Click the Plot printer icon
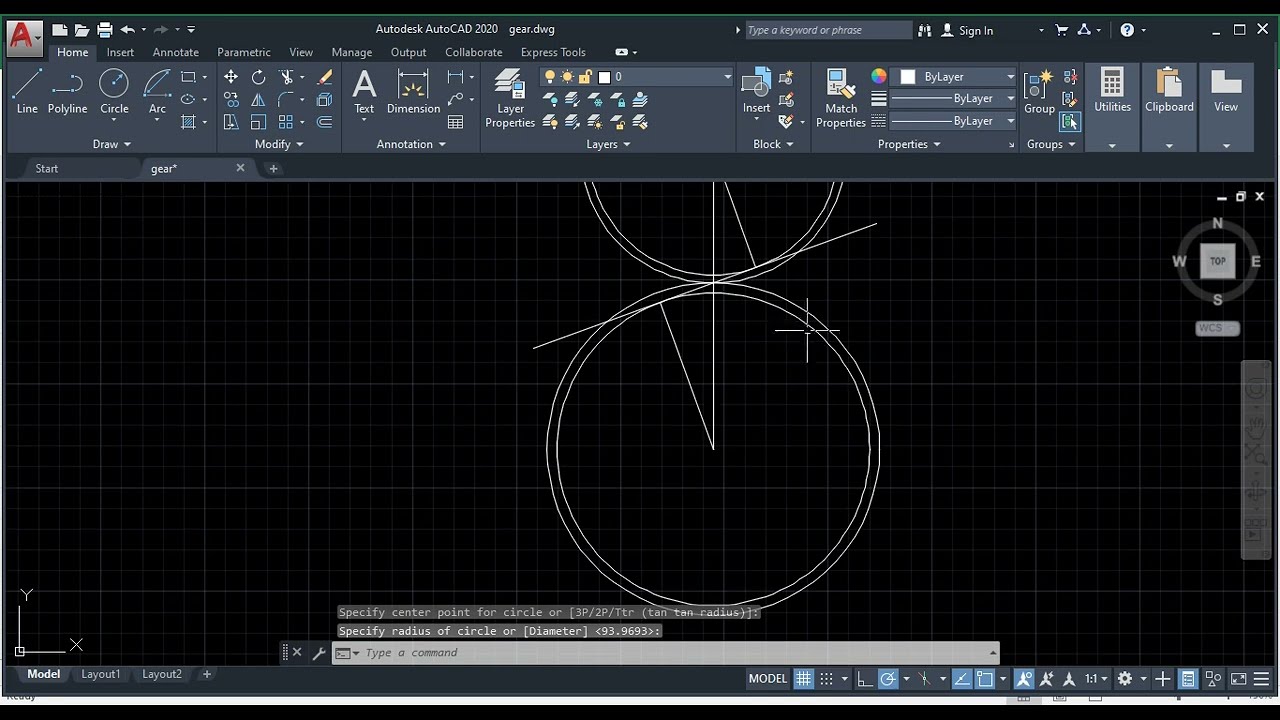 pyautogui.click(x=105, y=30)
